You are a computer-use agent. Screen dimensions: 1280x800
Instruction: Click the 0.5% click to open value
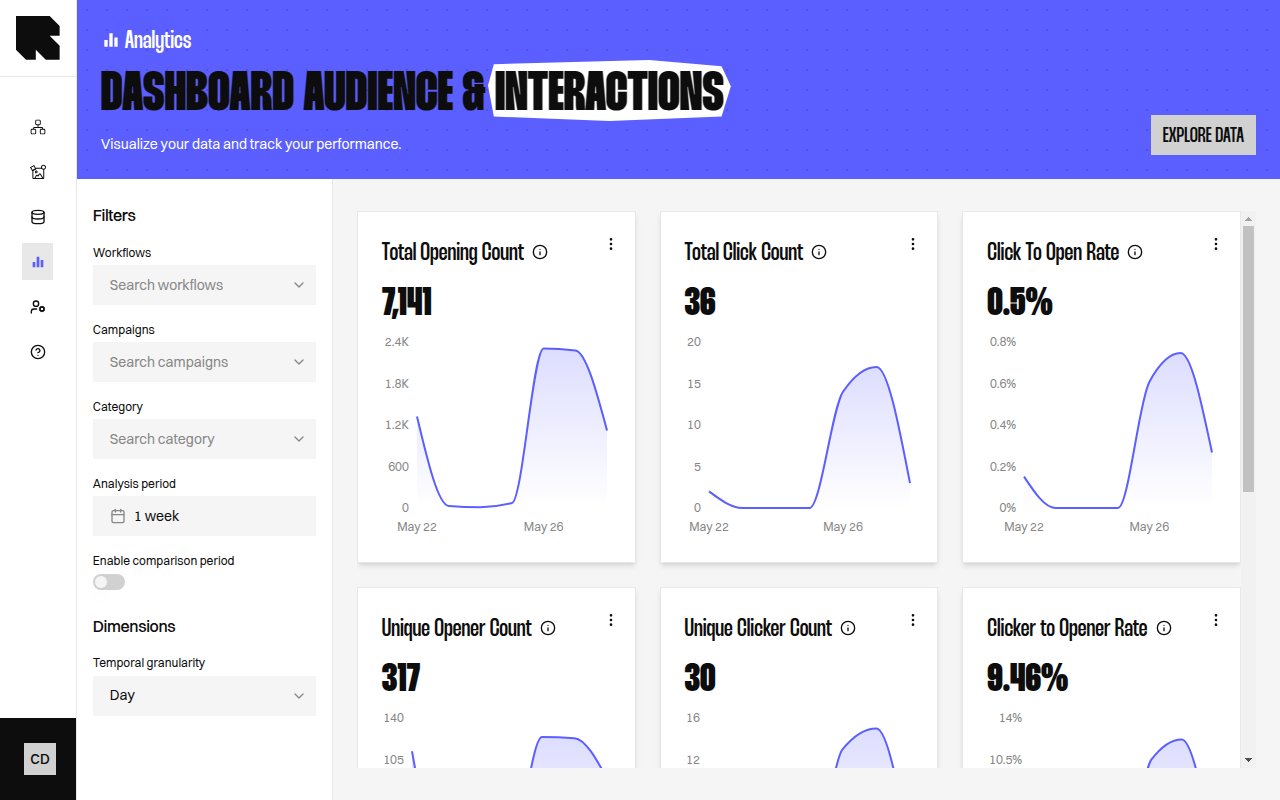click(x=1020, y=302)
